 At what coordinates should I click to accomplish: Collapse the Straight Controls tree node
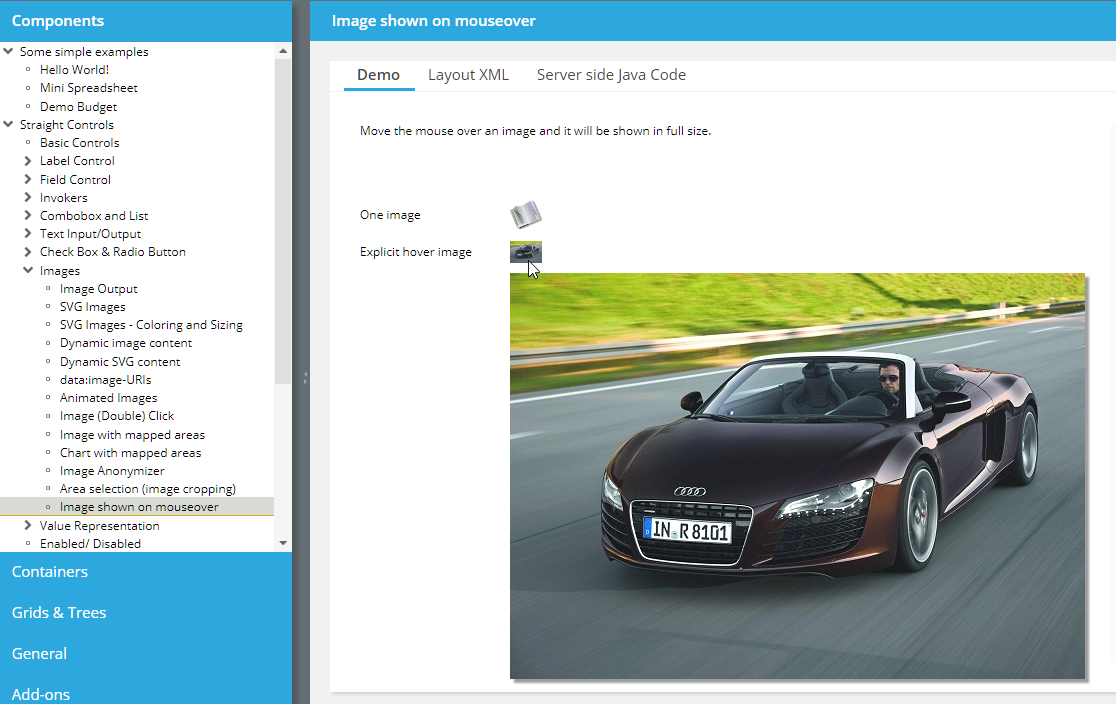point(8,125)
